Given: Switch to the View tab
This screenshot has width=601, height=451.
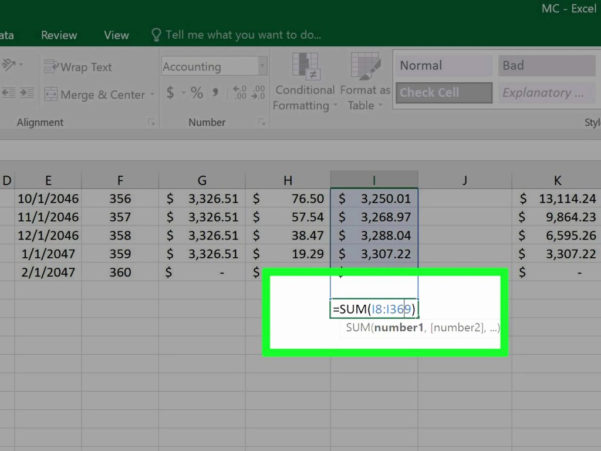Looking at the screenshot, I should pos(116,35).
